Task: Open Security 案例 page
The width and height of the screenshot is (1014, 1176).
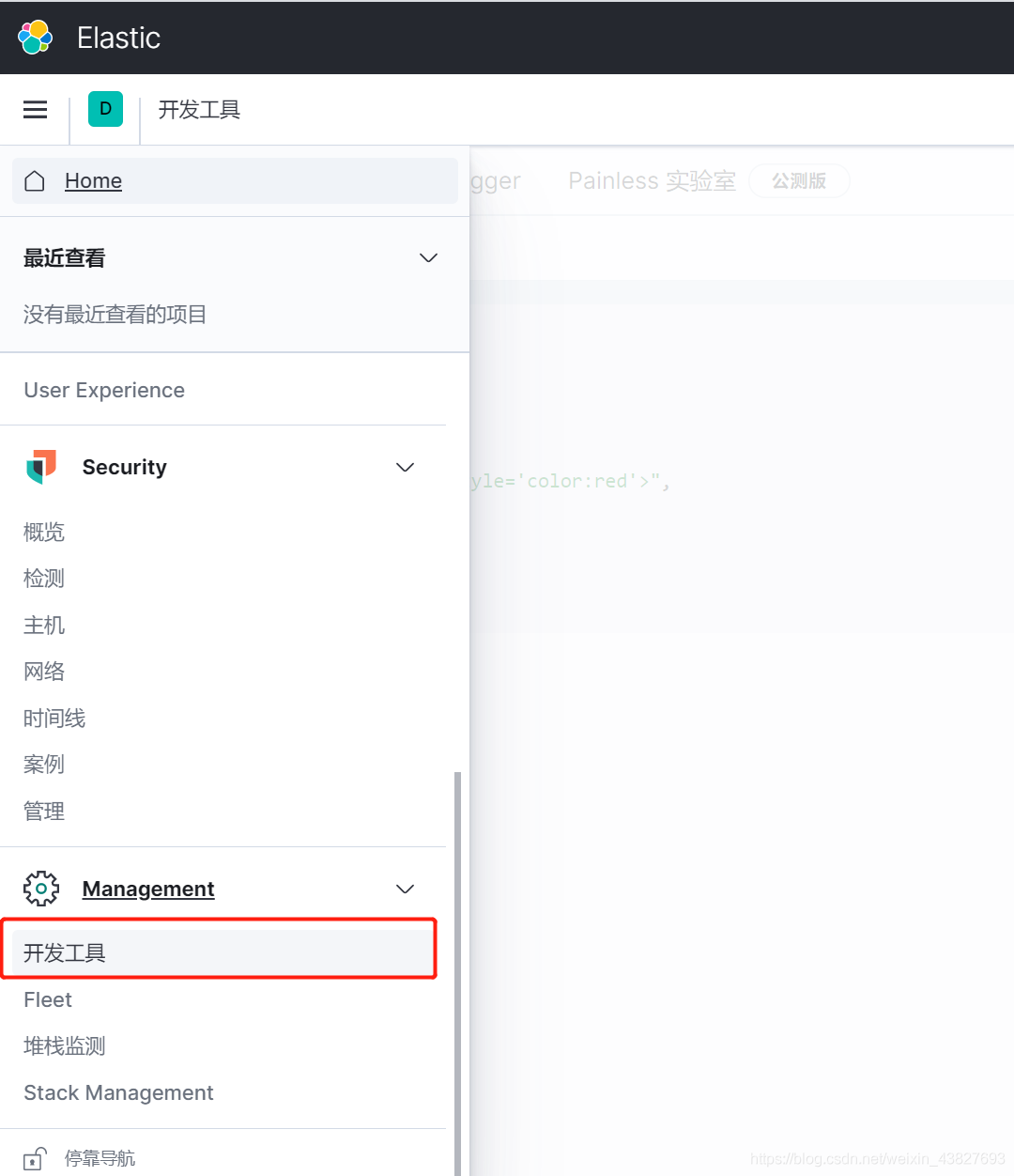Action: [44, 764]
